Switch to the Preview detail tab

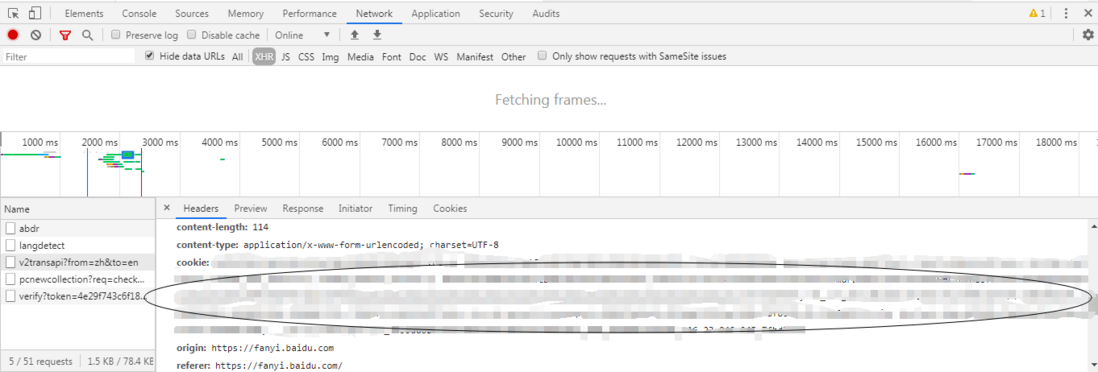[x=251, y=208]
